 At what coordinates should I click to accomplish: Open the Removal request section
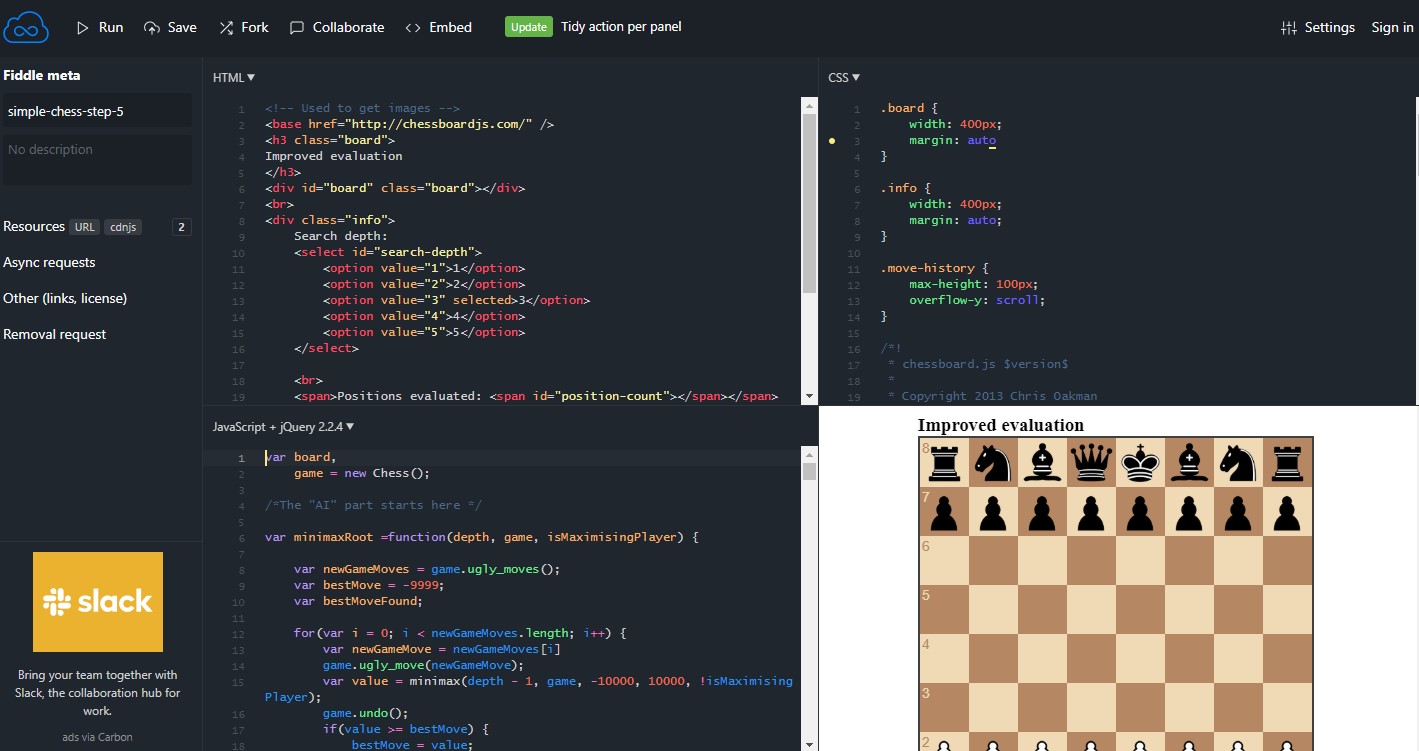(x=55, y=334)
